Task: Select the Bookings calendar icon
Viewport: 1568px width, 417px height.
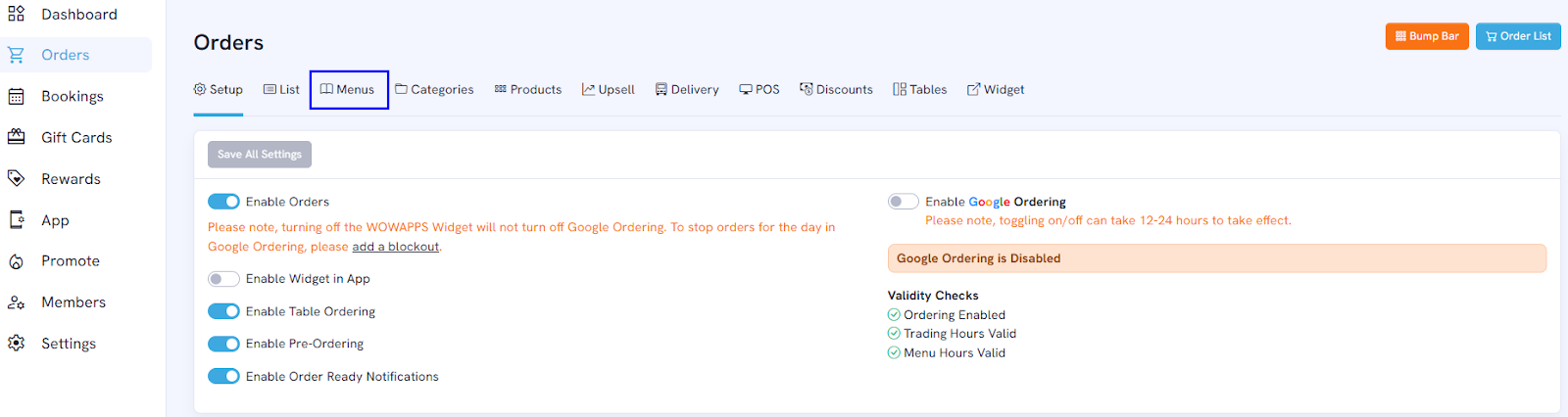Action: tap(17, 96)
